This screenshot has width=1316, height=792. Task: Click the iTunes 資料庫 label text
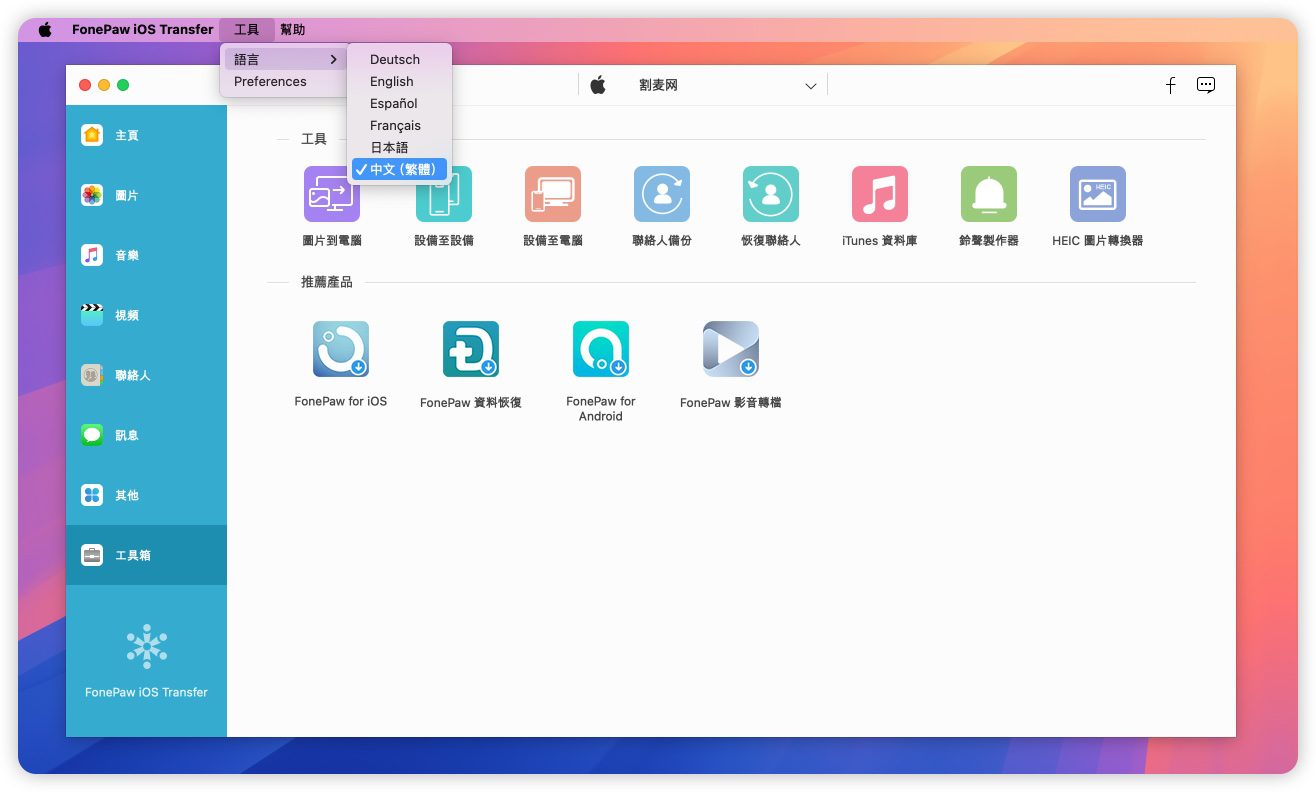[880, 241]
